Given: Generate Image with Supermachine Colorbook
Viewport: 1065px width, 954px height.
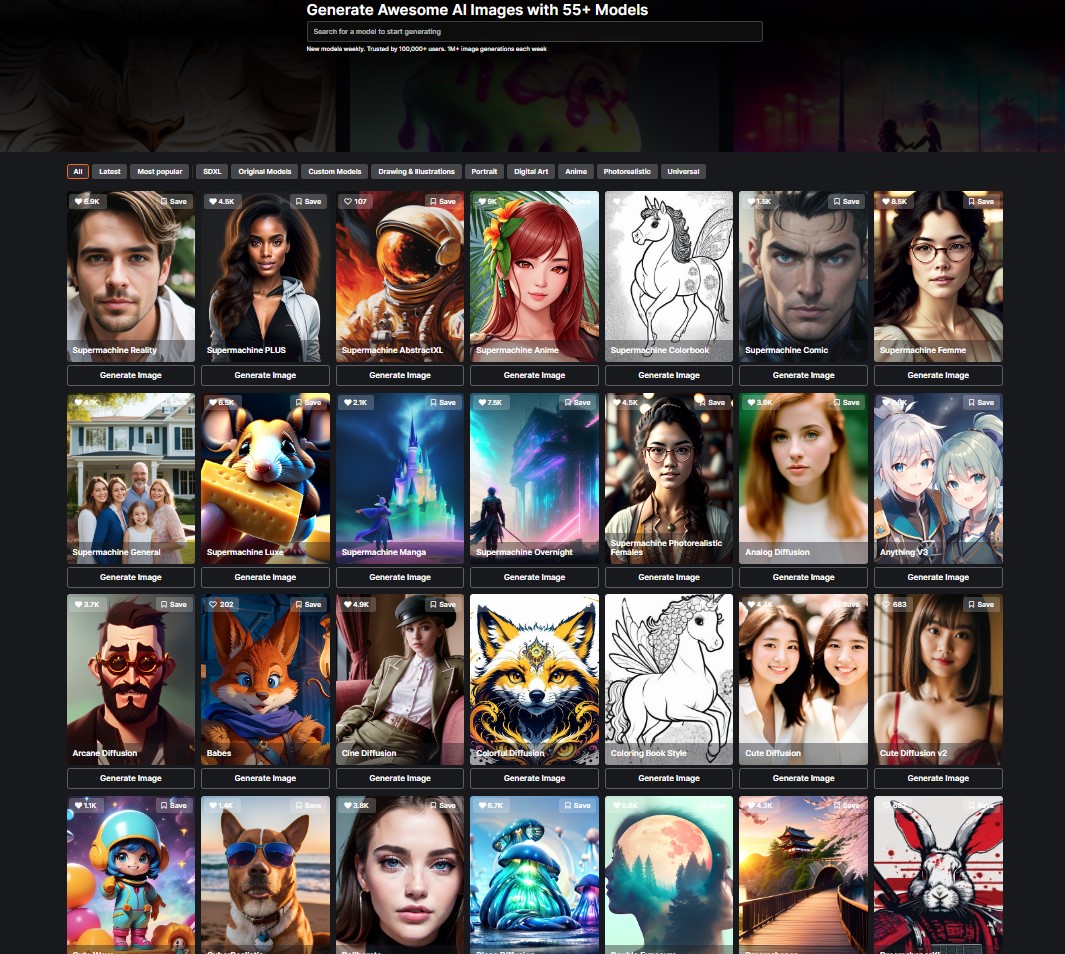Looking at the screenshot, I should 669,375.
